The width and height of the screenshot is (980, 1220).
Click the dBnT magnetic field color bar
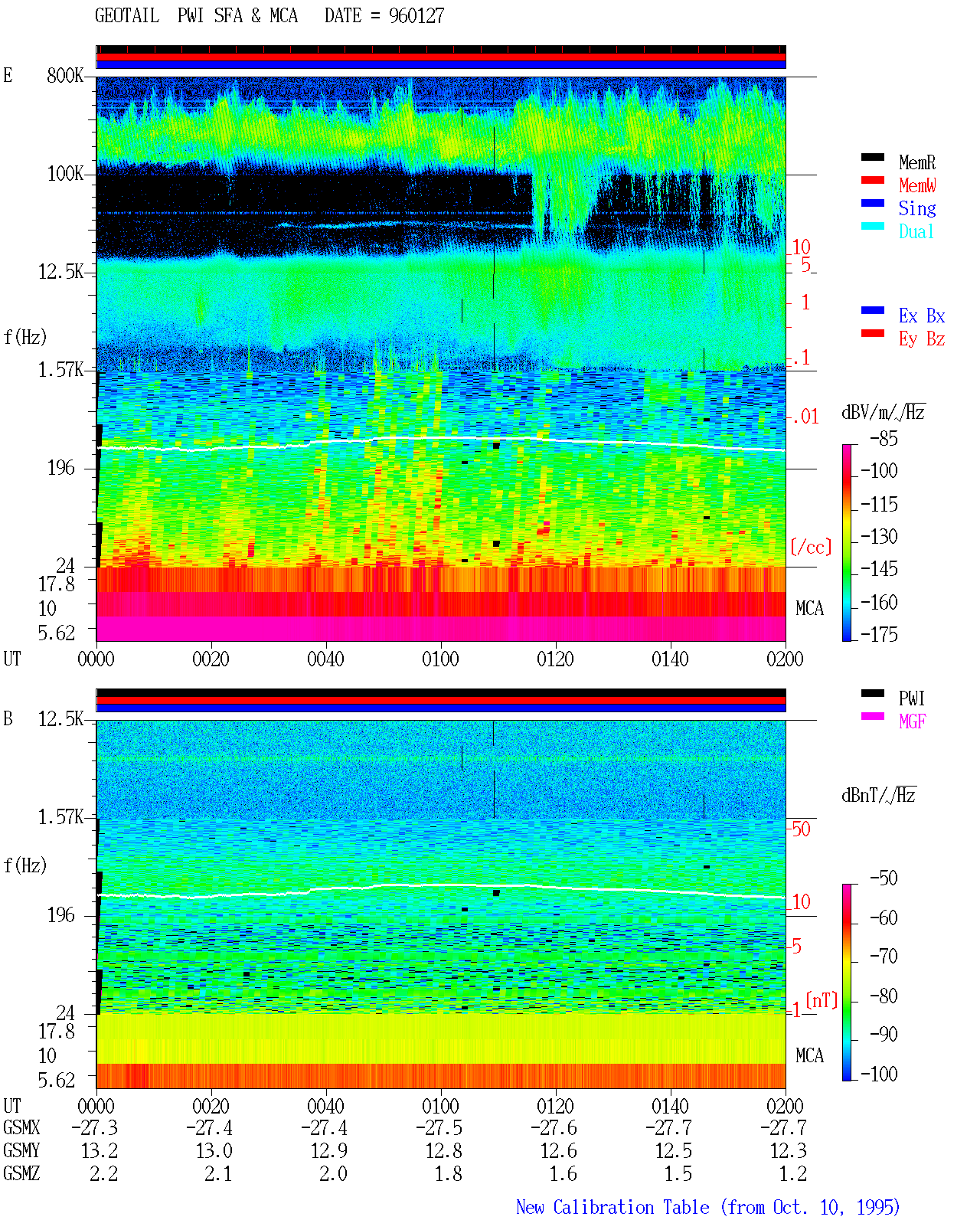click(846, 983)
